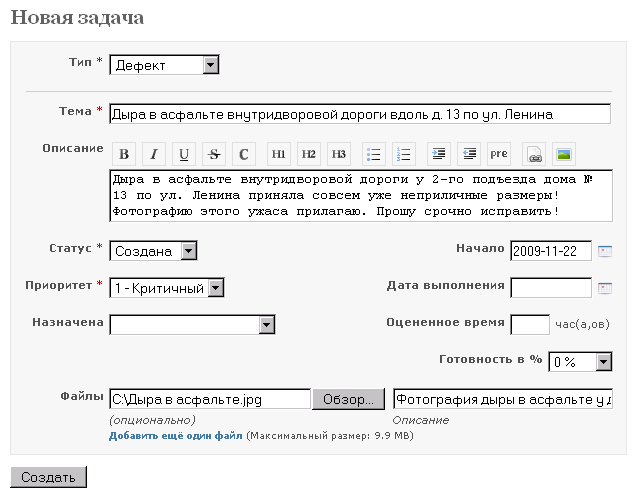This screenshot has height=498, width=638.
Task: Click the file path field with Дыра в асфальте.jpg
Action: pyautogui.click(x=210, y=399)
